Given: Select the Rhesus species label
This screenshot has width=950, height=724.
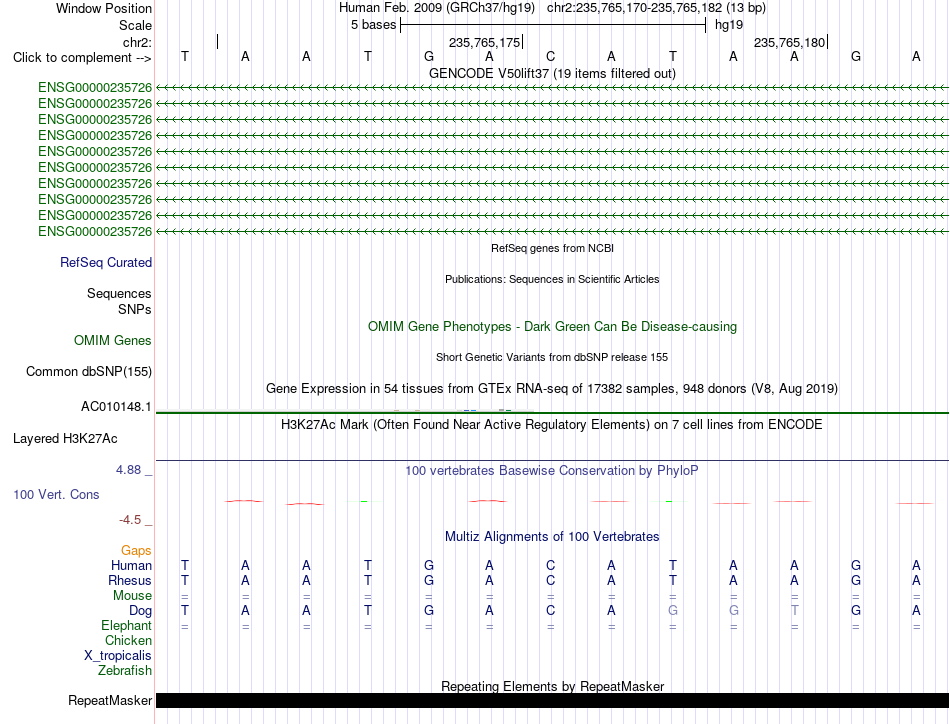Looking at the screenshot, I should pos(130,580).
